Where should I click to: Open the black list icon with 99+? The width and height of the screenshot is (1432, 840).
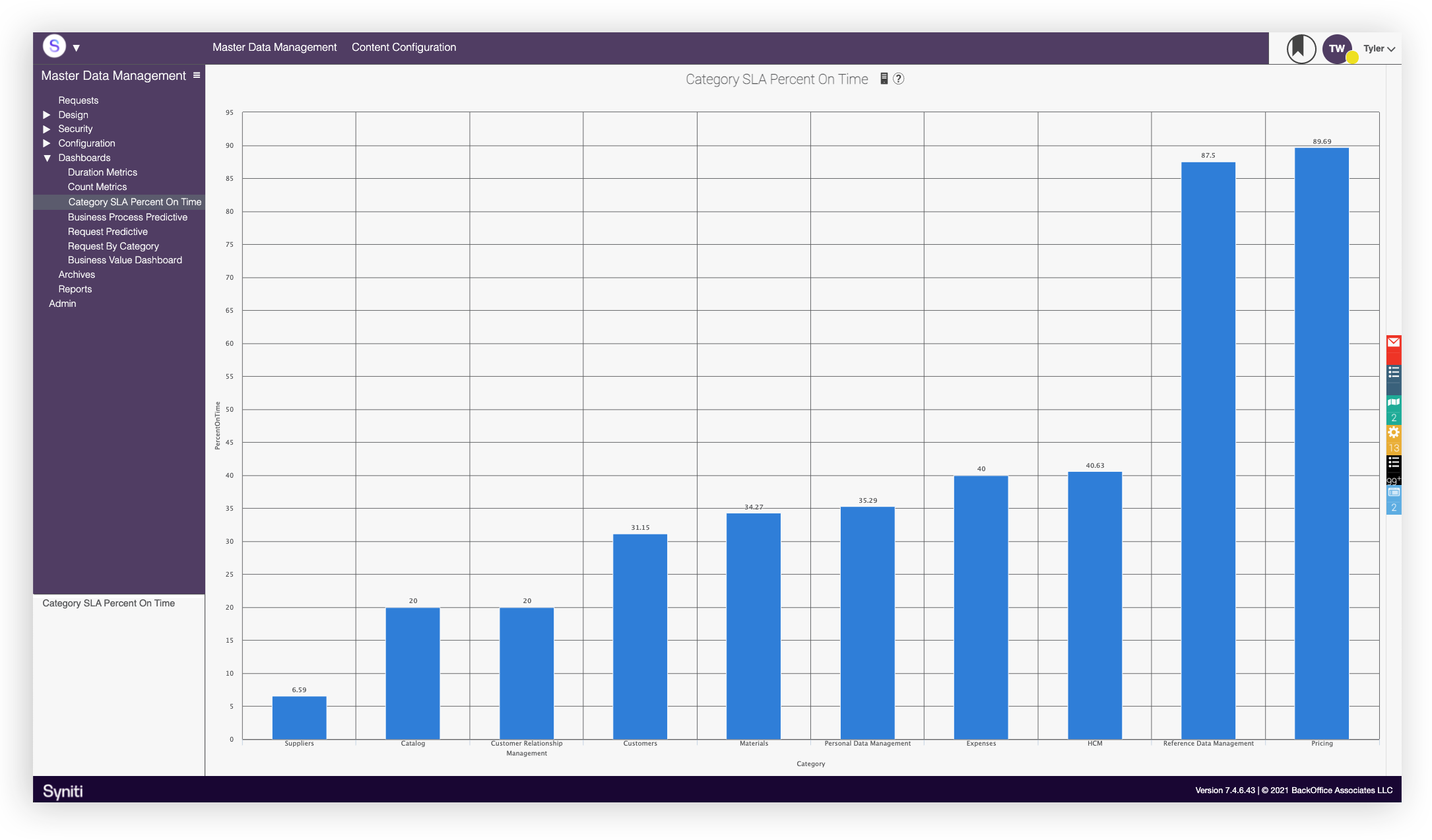[x=1393, y=463]
